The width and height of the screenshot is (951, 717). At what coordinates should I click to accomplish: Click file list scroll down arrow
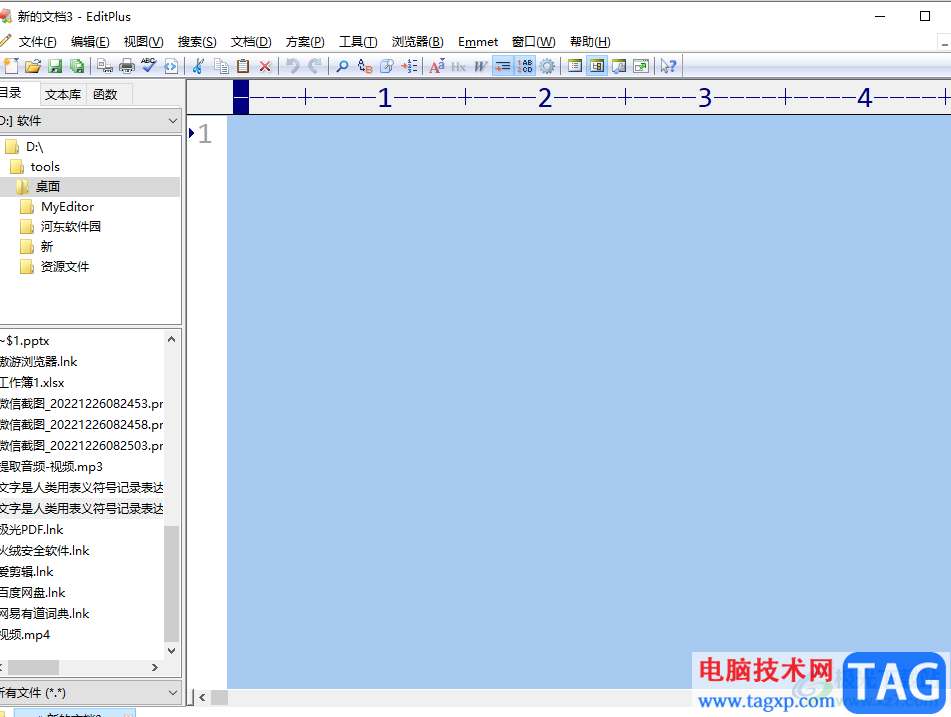(x=172, y=651)
